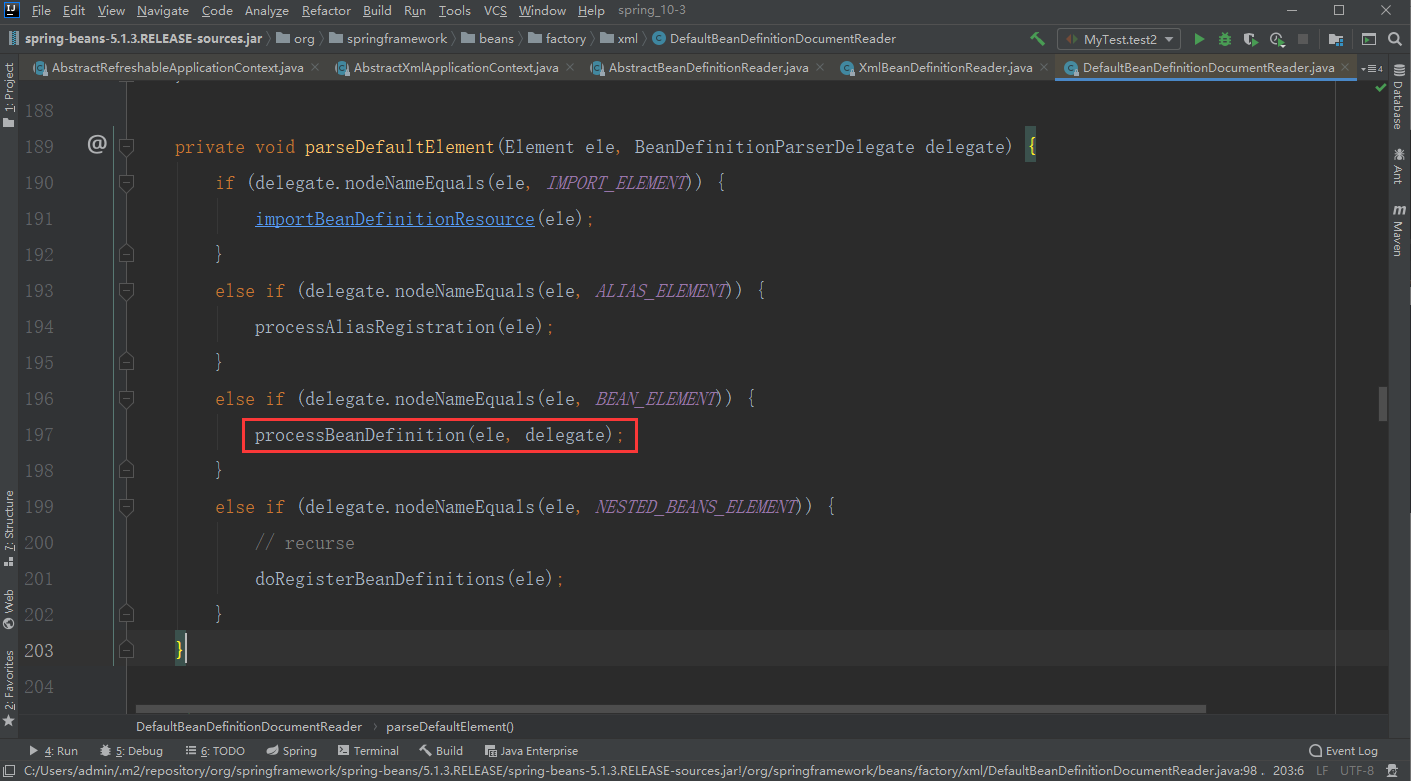Show the hidden editor tabs list
1411x781 pixels.
(1374, 68)
